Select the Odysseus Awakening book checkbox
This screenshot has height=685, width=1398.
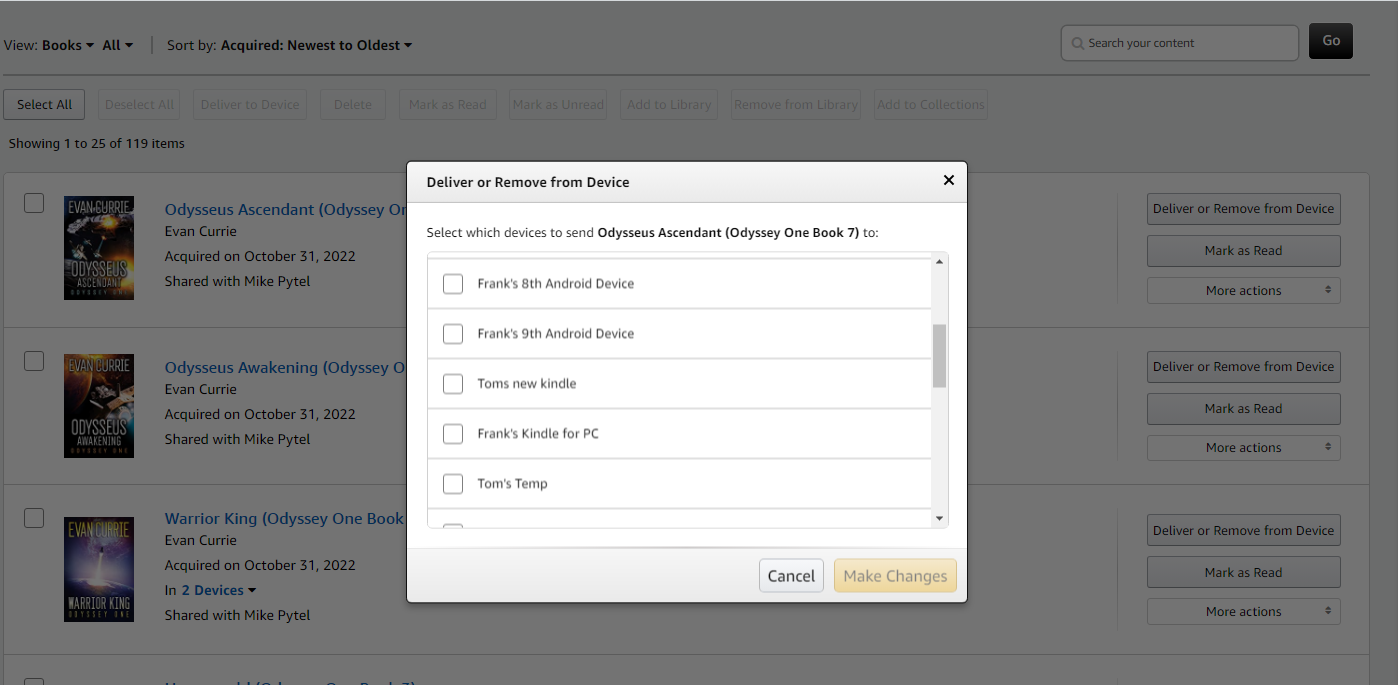point(34,361)
